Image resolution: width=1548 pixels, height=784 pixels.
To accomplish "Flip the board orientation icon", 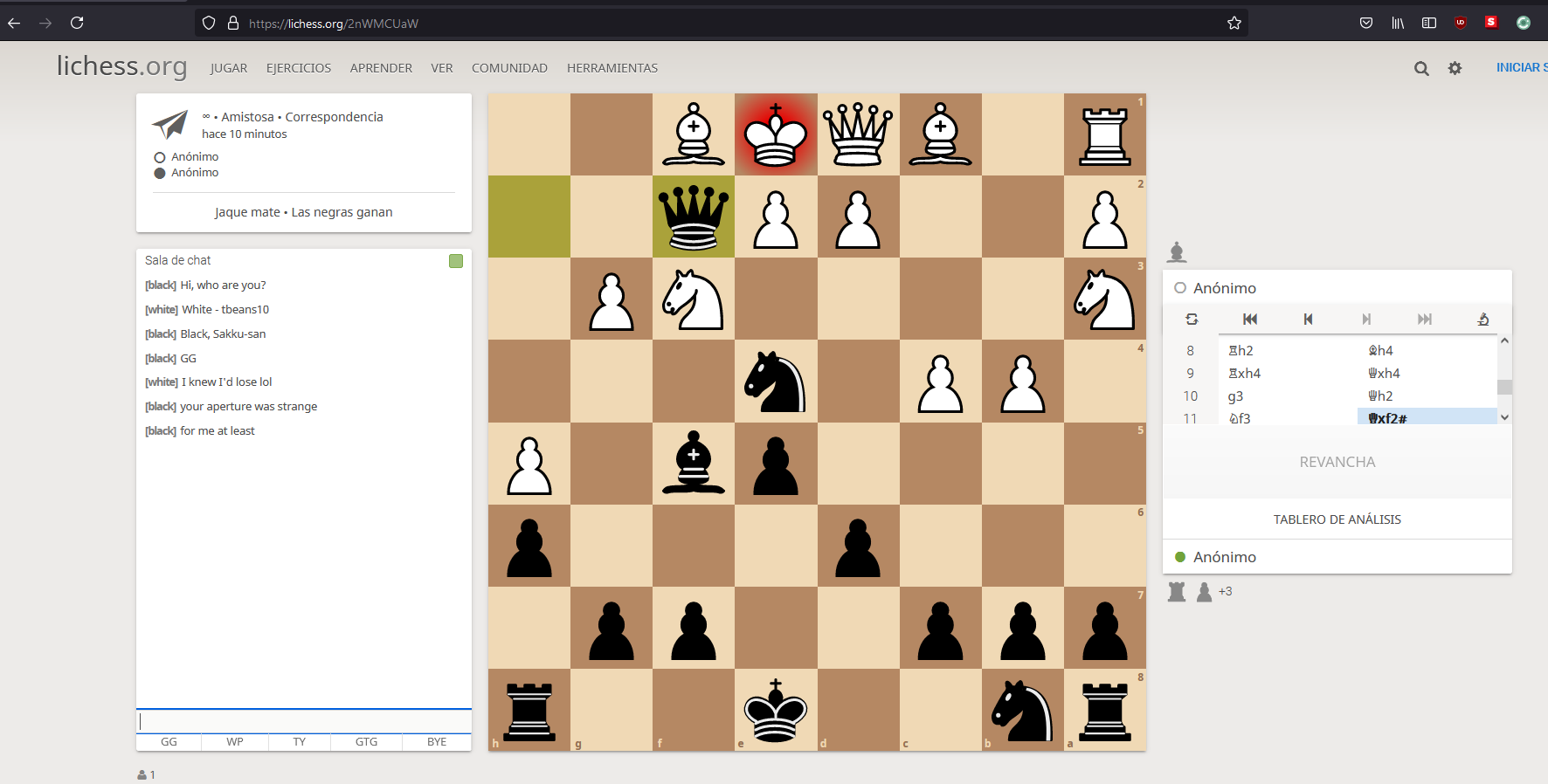I will [1192, 320].
